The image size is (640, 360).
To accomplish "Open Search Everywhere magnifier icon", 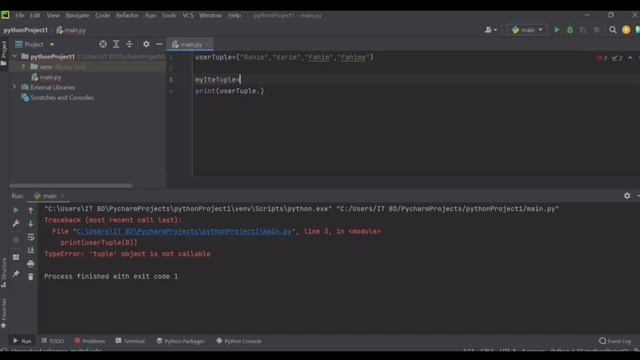I will tap(613, 30).
